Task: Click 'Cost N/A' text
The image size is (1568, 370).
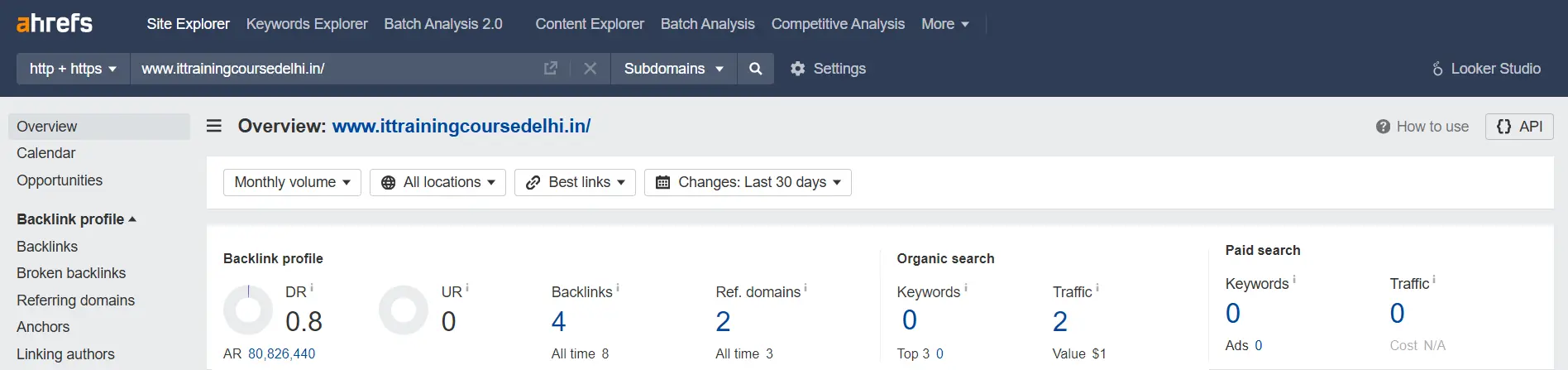Action: coord(1417,345)
